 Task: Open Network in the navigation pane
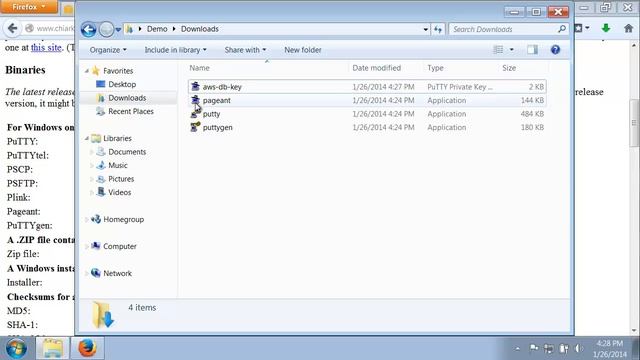pos(117,273)
